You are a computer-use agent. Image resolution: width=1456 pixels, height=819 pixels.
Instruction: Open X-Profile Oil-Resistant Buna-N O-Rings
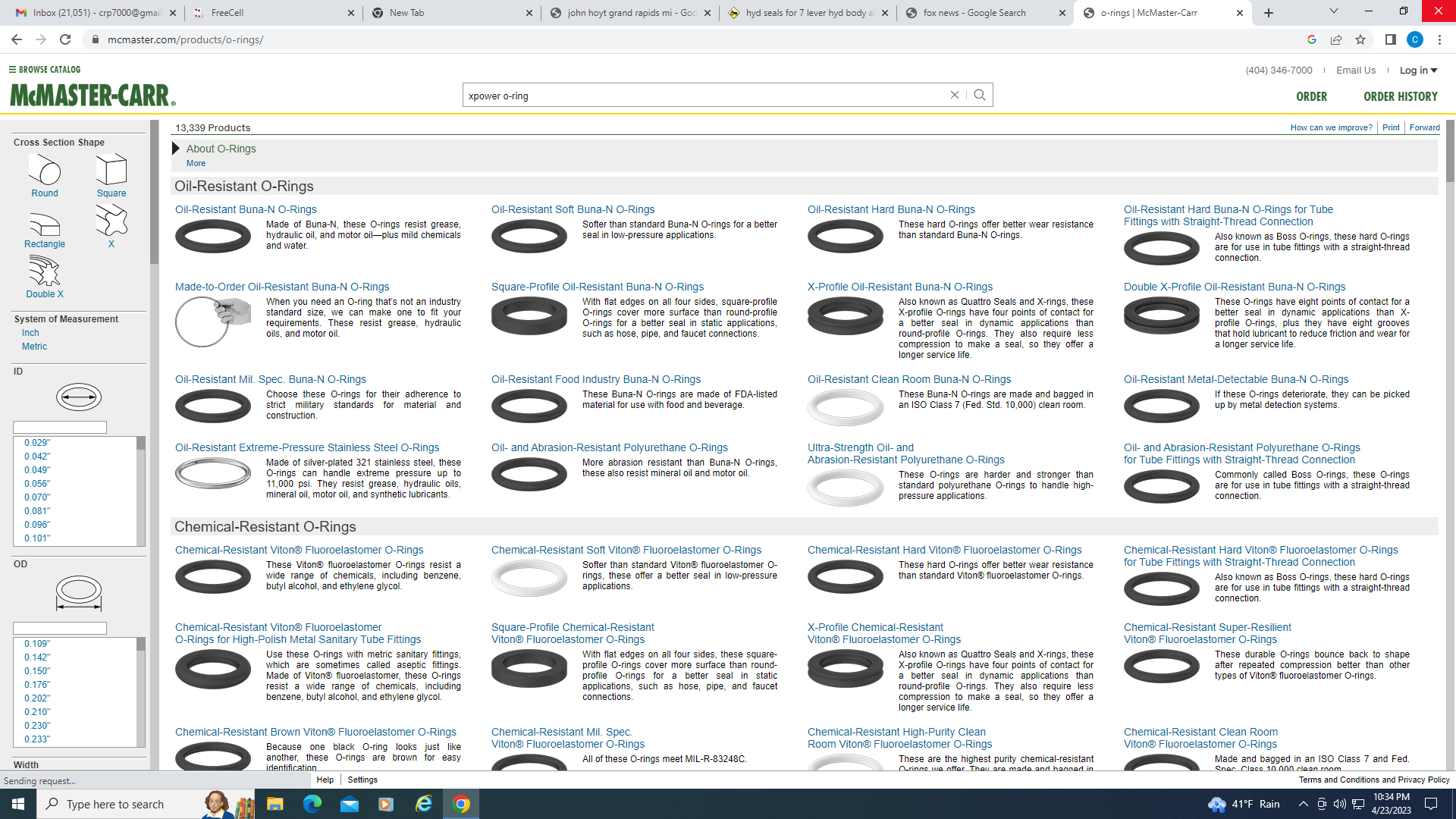click(899, 287)
